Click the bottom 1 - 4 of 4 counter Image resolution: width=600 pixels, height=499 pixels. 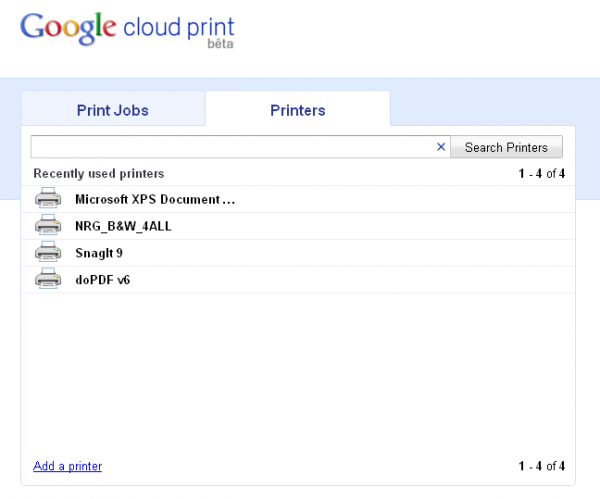(541, 466)
